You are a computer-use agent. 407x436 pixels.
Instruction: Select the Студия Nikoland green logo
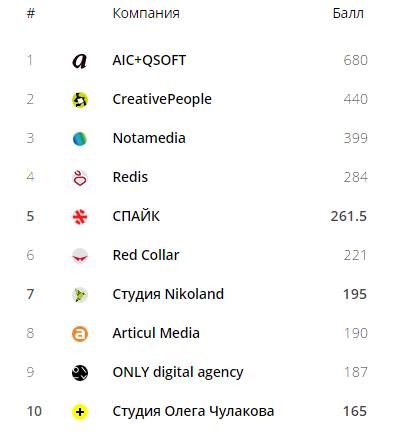pos(80,295)
